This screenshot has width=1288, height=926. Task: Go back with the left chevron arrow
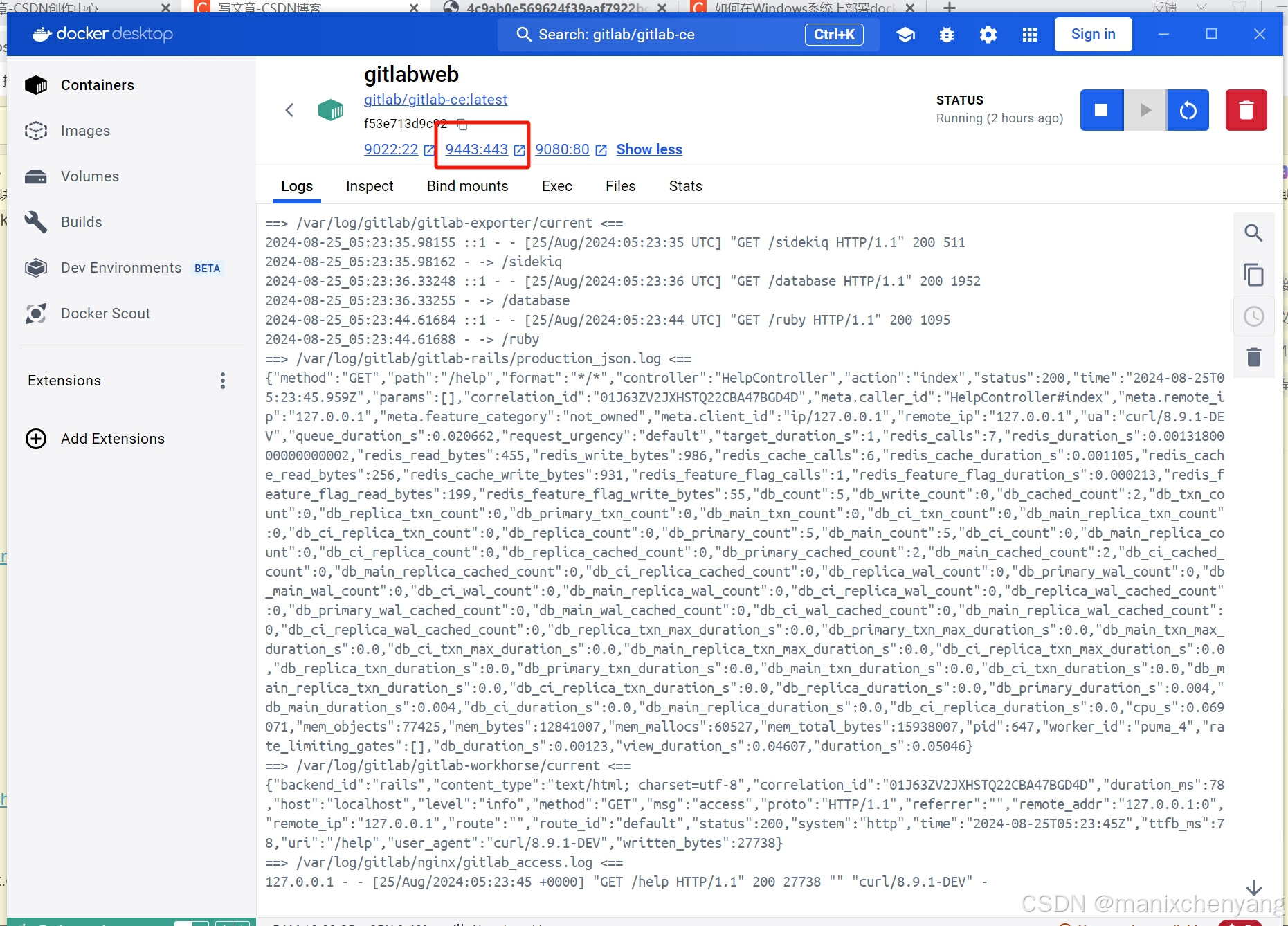(x=289, y=110)
